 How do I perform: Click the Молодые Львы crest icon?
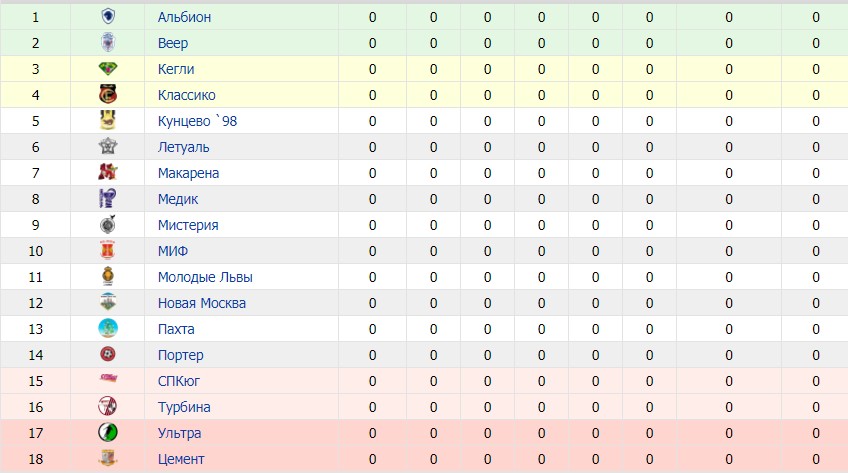click(x=108, y=276)
